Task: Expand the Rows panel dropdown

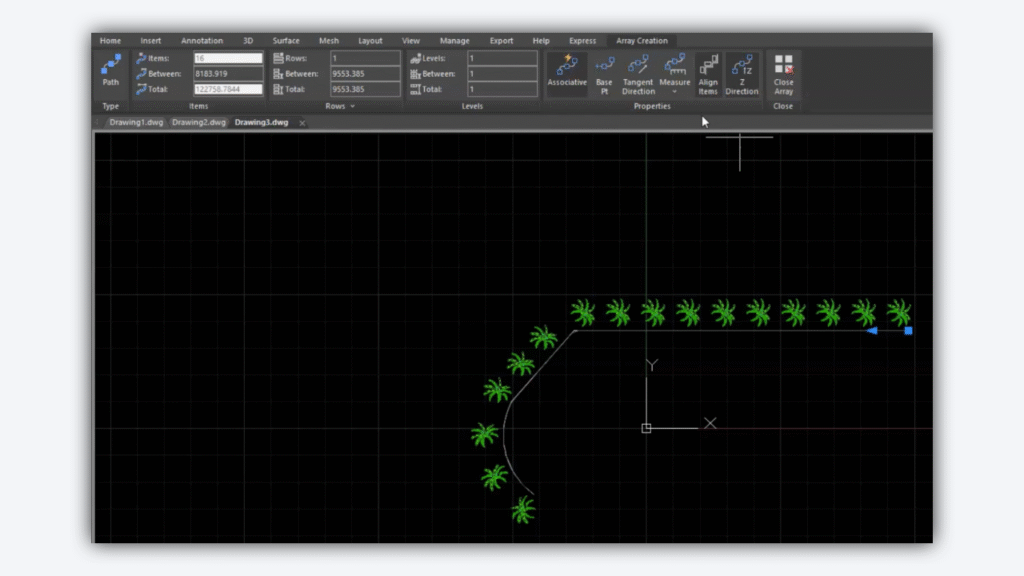Action: tap(352, 106)
